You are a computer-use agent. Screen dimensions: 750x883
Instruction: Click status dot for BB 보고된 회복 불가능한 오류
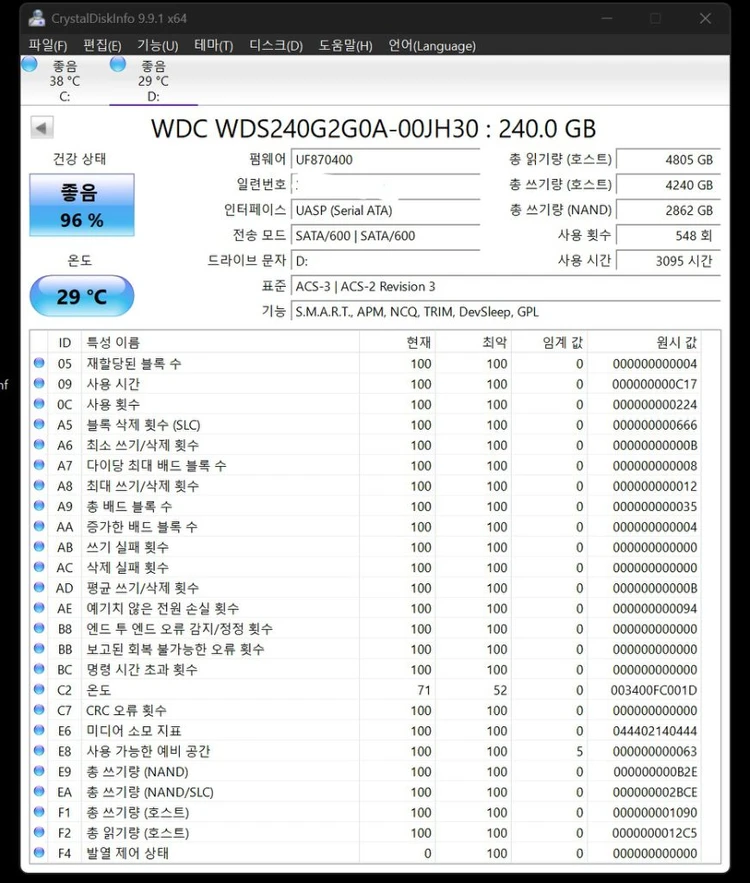[39, 649]
